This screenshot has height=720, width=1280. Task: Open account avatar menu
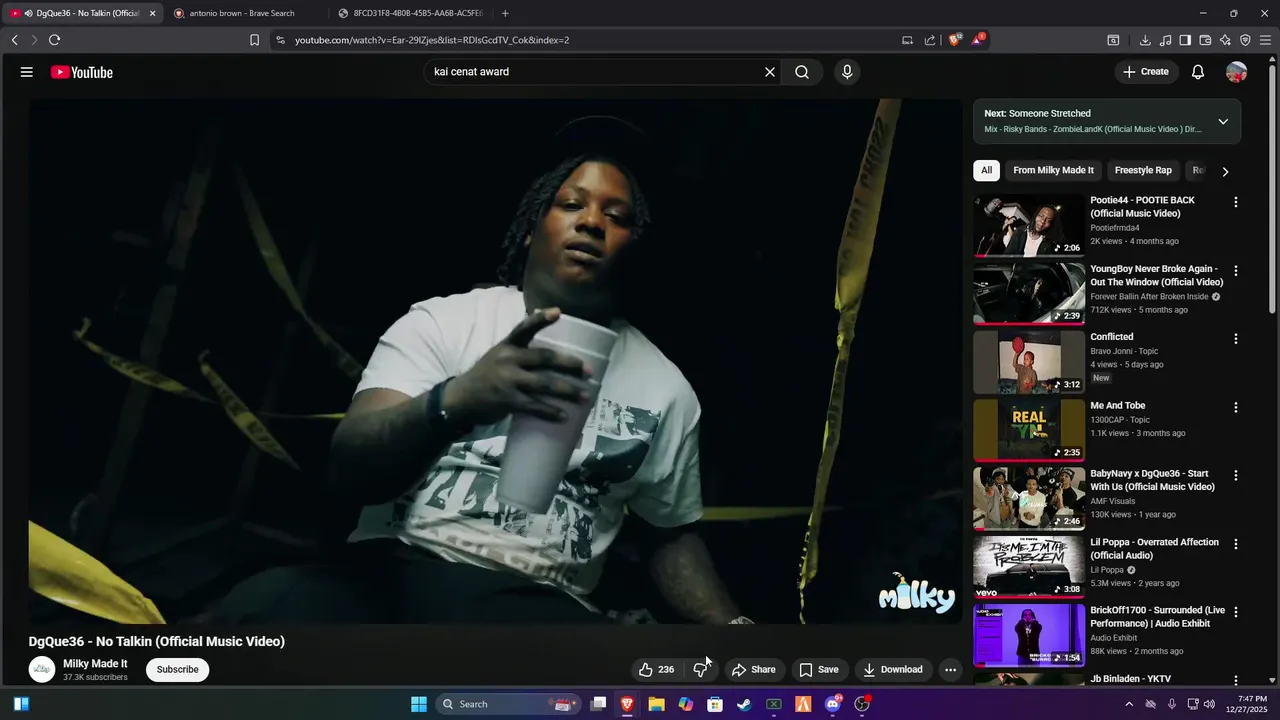pyautogui.click(x=1237, y=72)
